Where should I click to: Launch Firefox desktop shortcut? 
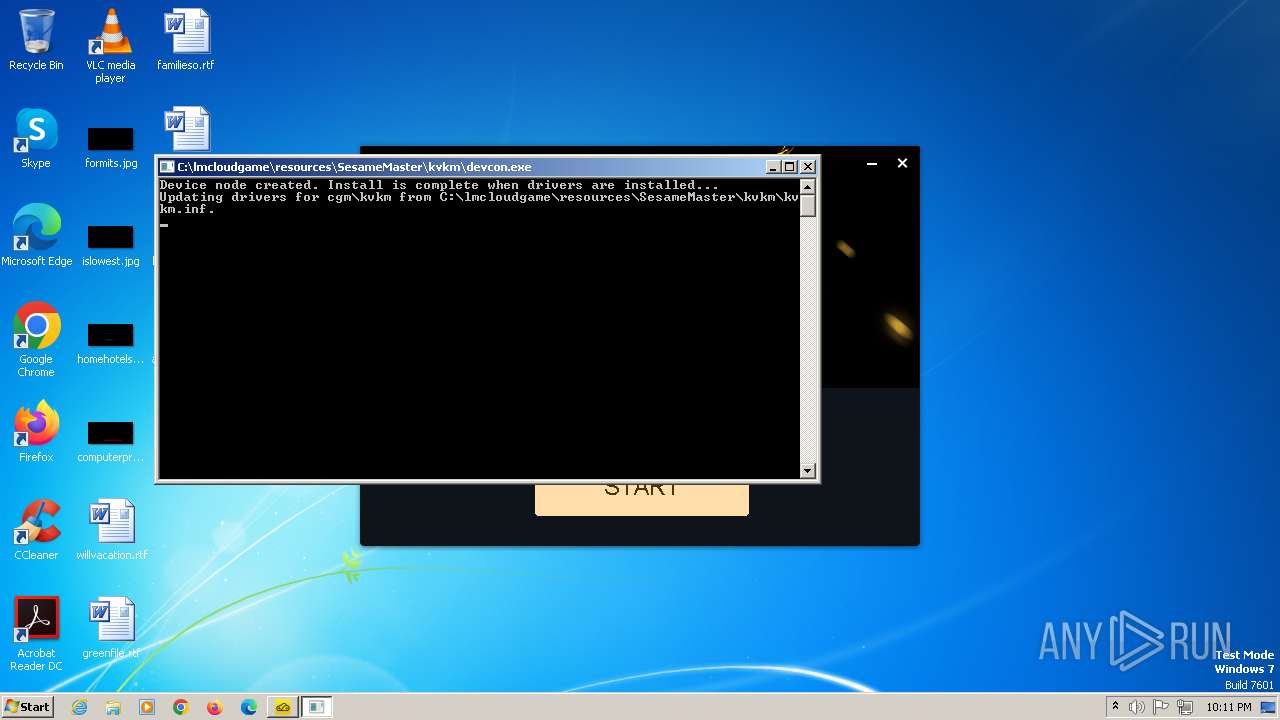click(x=36, y=432)
